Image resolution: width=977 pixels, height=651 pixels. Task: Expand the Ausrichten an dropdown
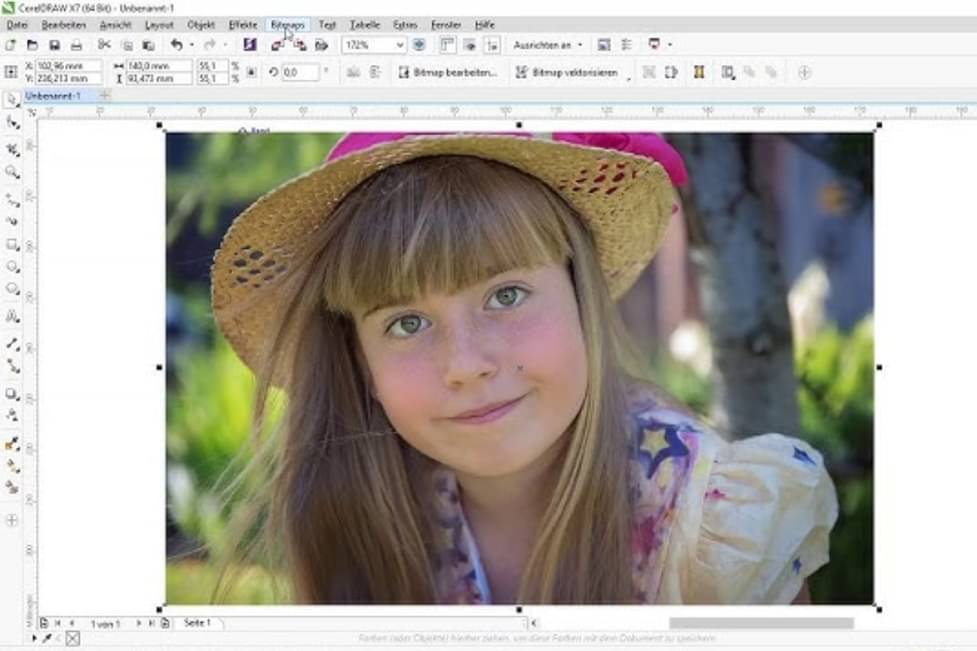pyautogui.click(x=580, y=45)
